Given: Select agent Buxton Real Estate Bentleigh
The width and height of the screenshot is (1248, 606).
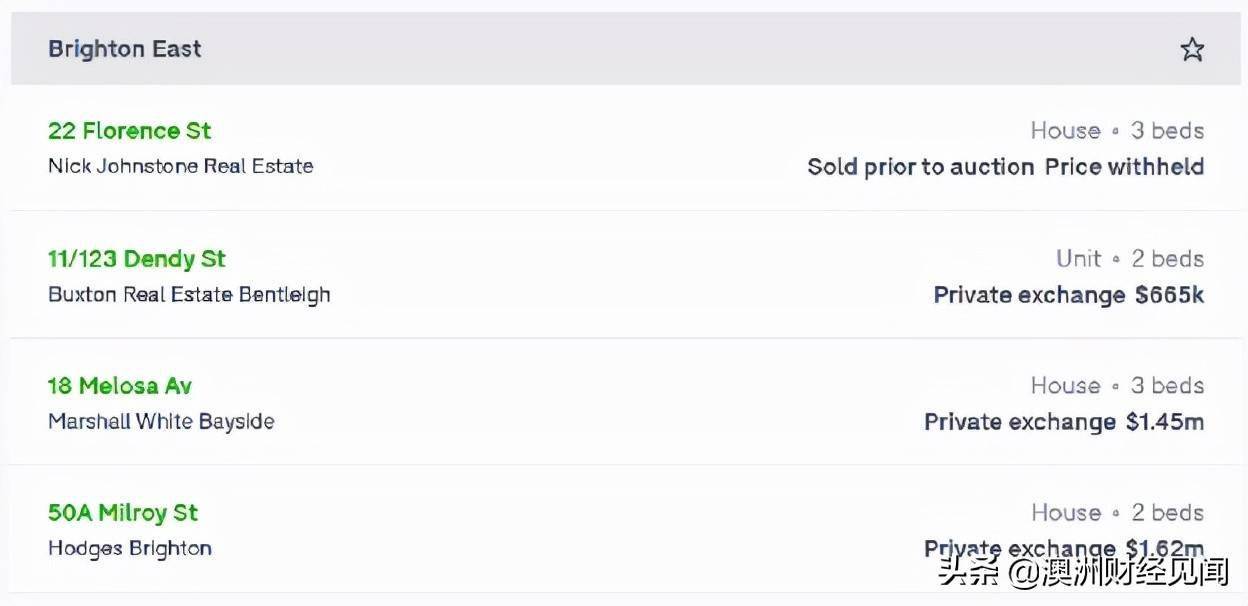Looking at the screenshot, I should click(189, 294).
